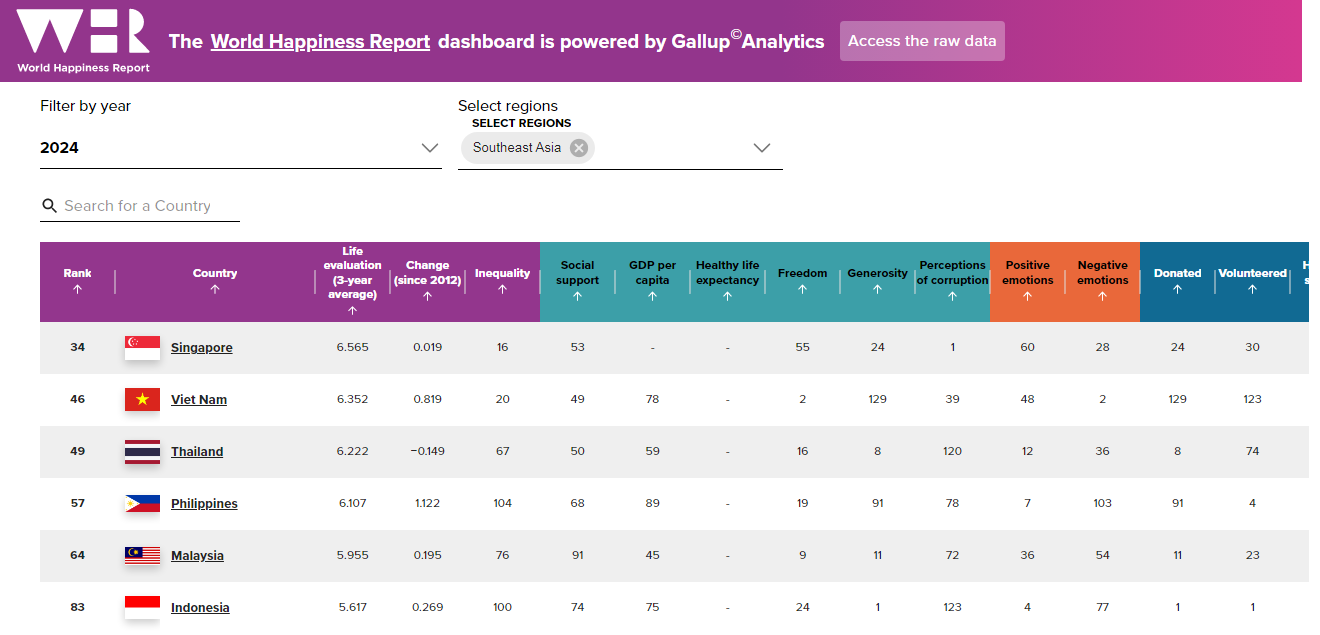Screen dimensions: 1320x635
Task: Sort by GDP per capita column
Action: [x=652, y=281]
